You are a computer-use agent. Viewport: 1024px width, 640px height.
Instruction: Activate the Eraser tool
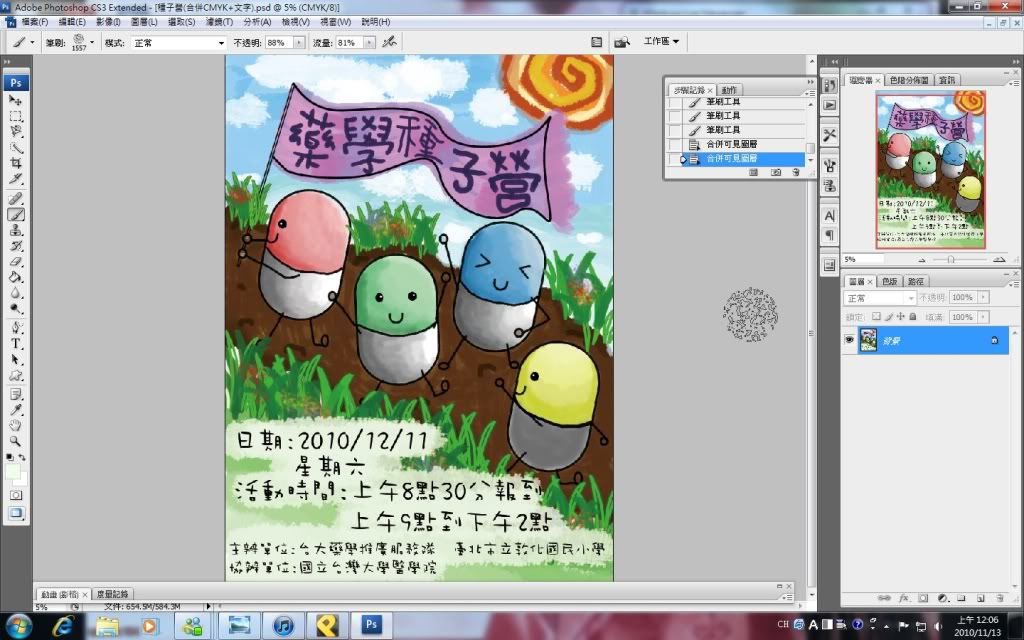16,261
